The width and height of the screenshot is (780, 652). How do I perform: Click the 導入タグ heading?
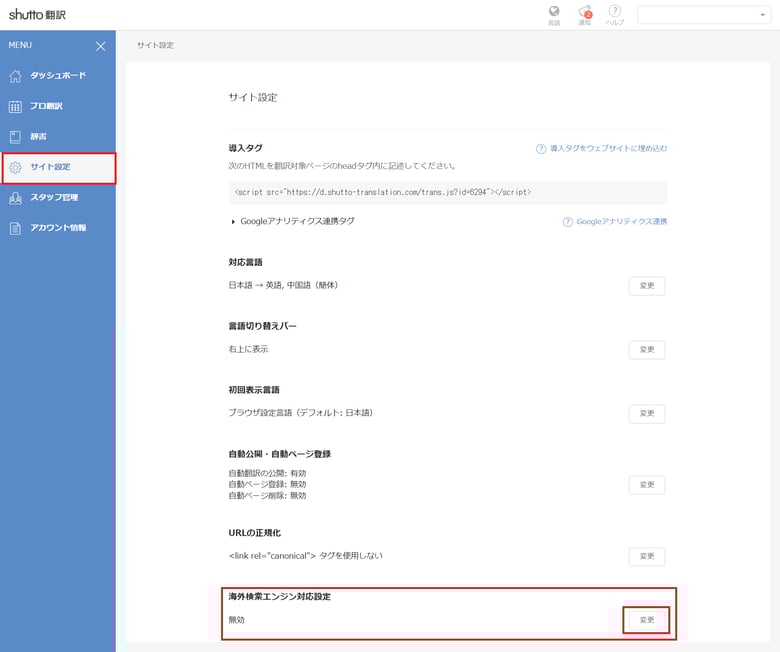(x=245, y=148)
